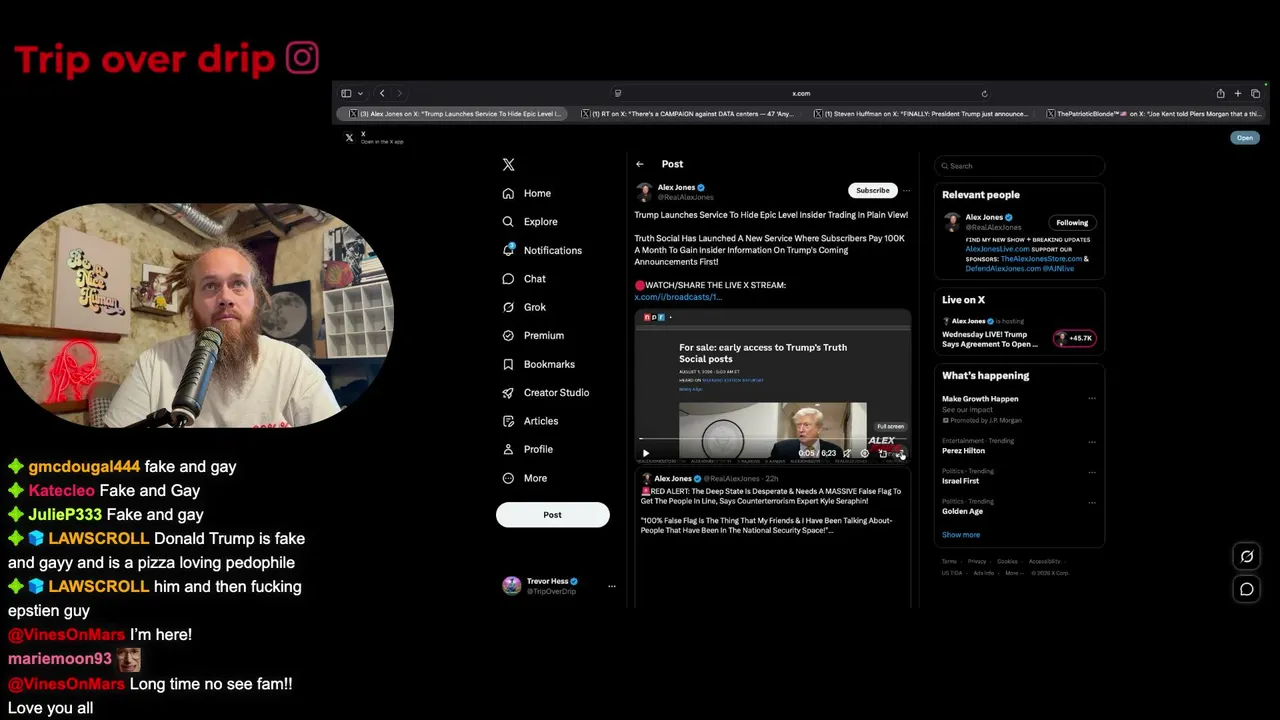1280x720 pixels.
Task: Subscribe to Alex Jones
Action: click(x=872, y=190)
